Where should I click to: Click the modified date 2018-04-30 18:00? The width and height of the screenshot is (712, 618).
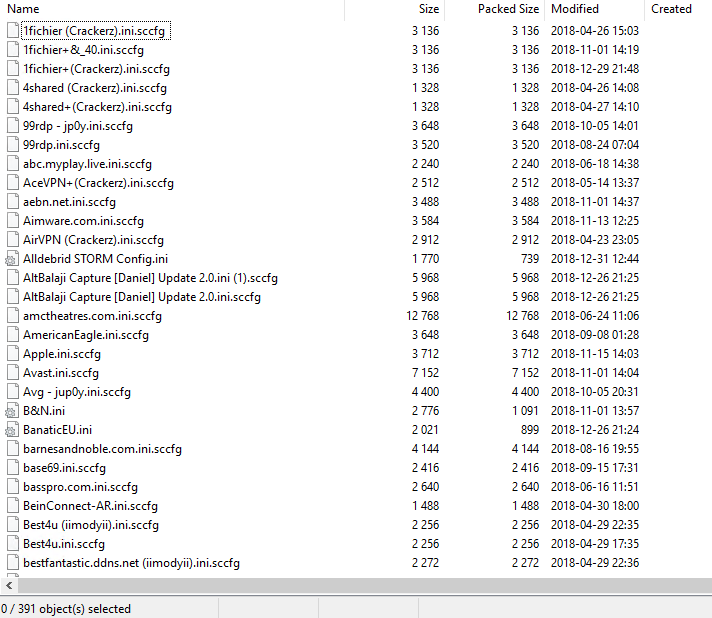[595, 505]
